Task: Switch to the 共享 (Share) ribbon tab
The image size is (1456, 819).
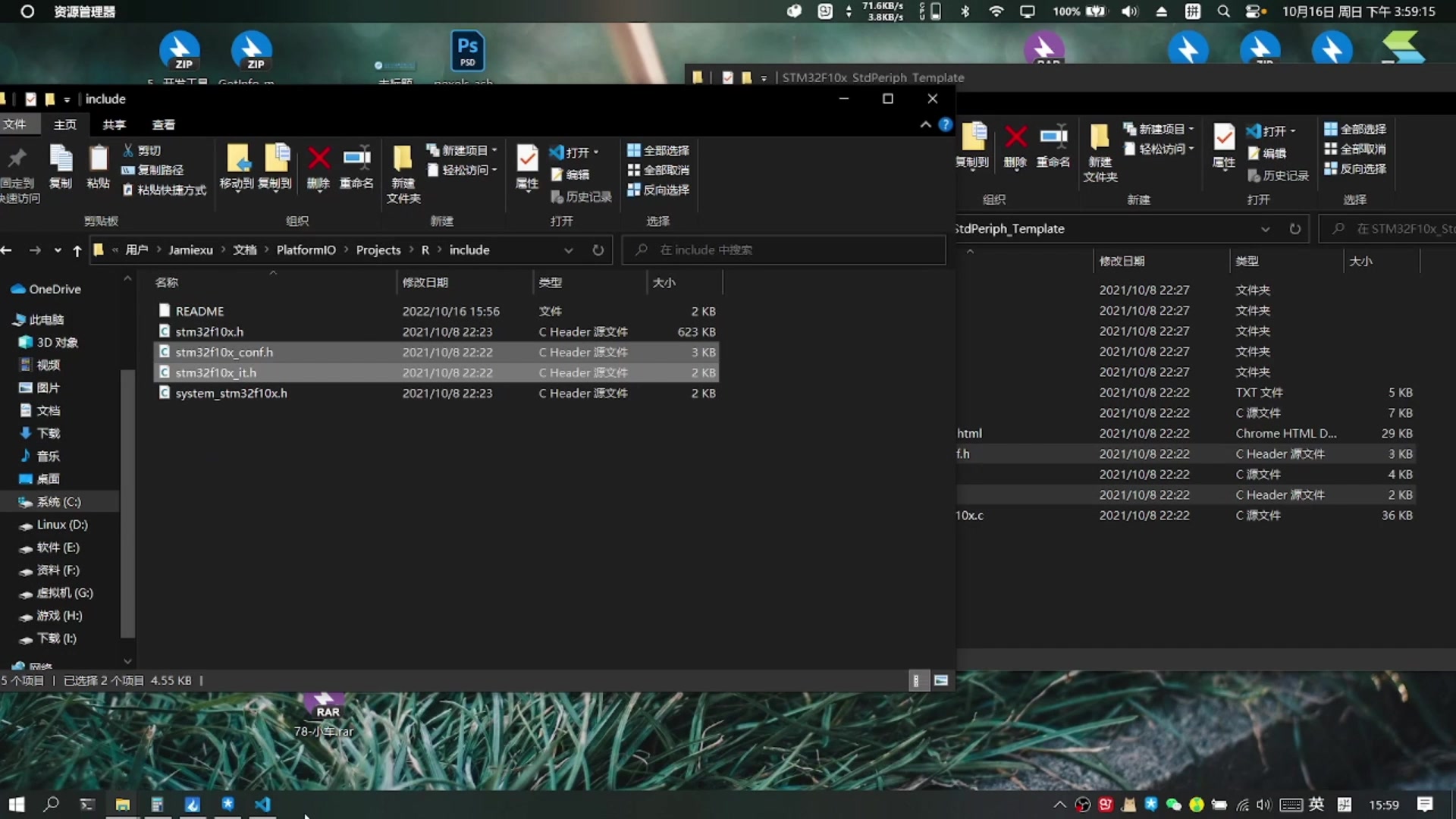Action: [114, 124]
